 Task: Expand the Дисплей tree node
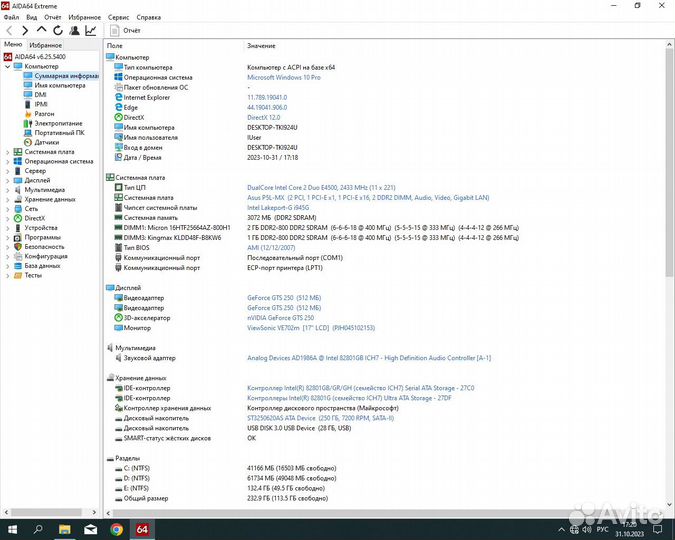tap(7, 180)
